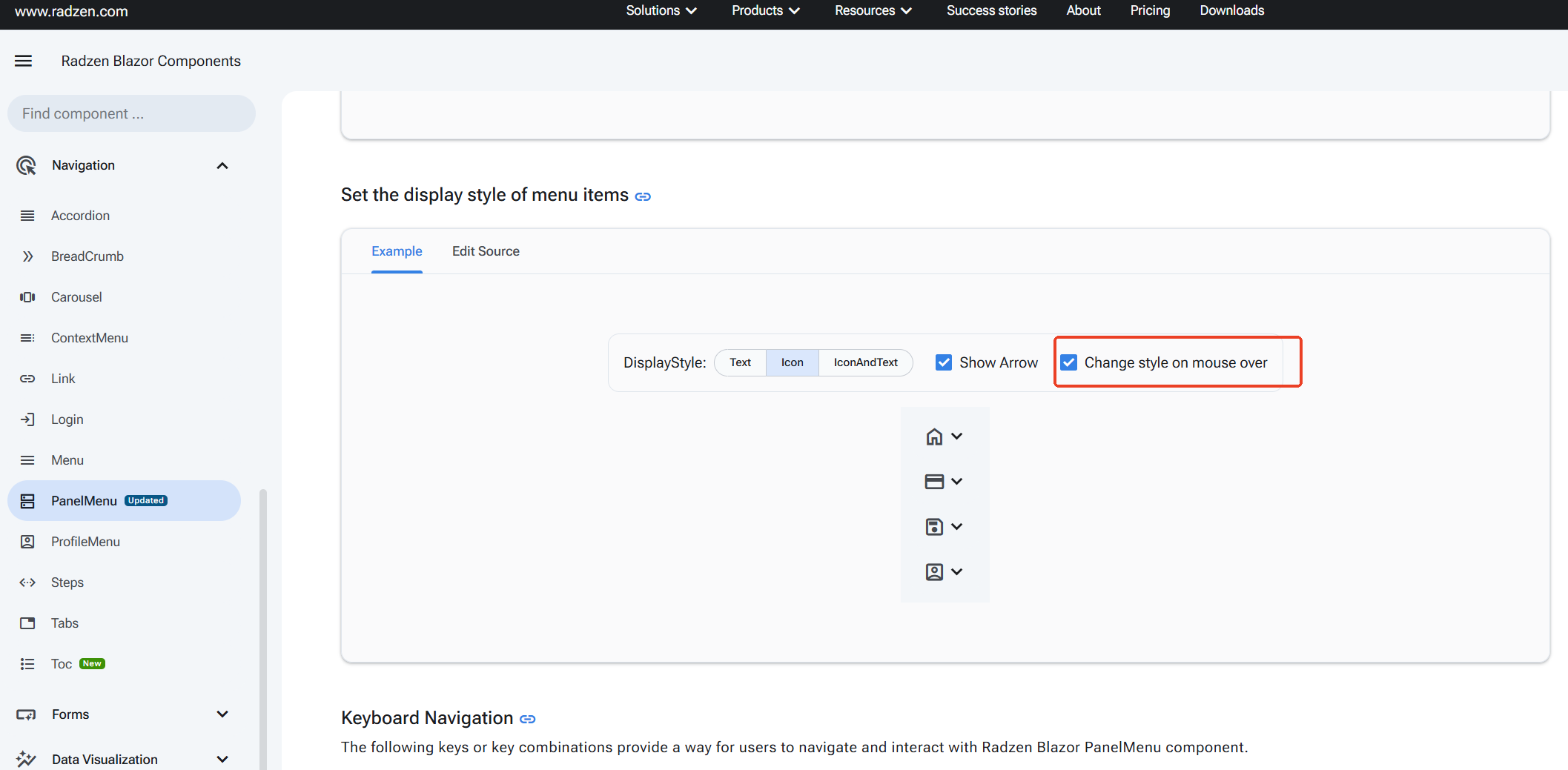Toggle Change style on mouse over checkbox
Screen dimensions: 1568x770
[1069, 362]
